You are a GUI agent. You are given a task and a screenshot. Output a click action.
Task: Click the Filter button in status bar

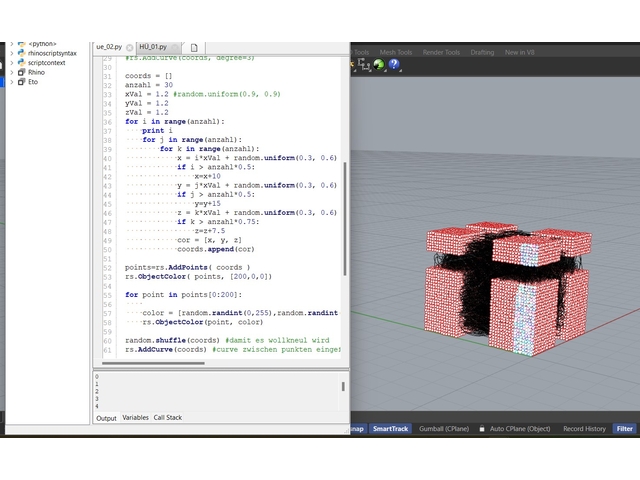[625, 429]
